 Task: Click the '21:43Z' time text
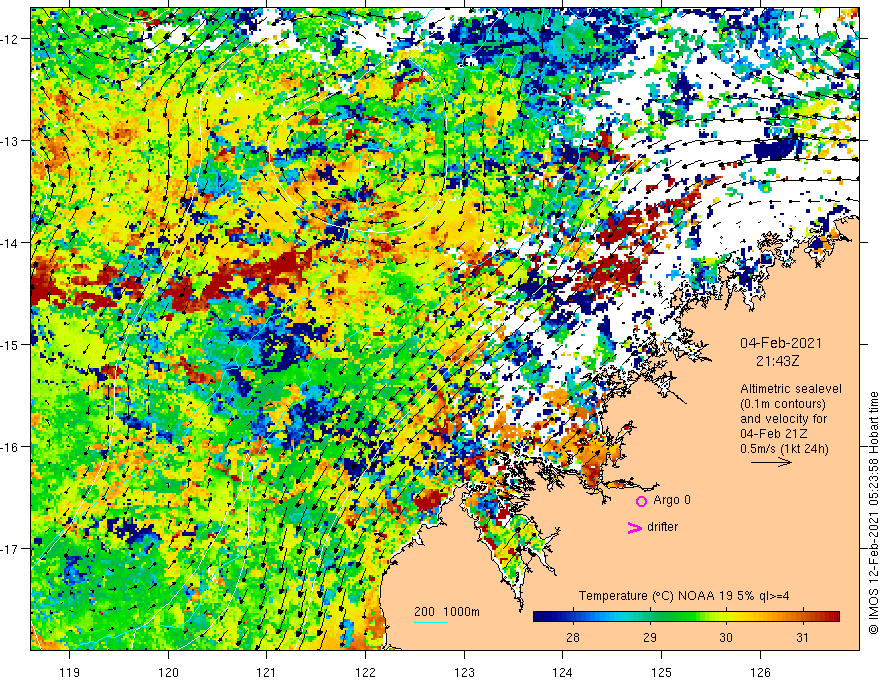[777, 361]
